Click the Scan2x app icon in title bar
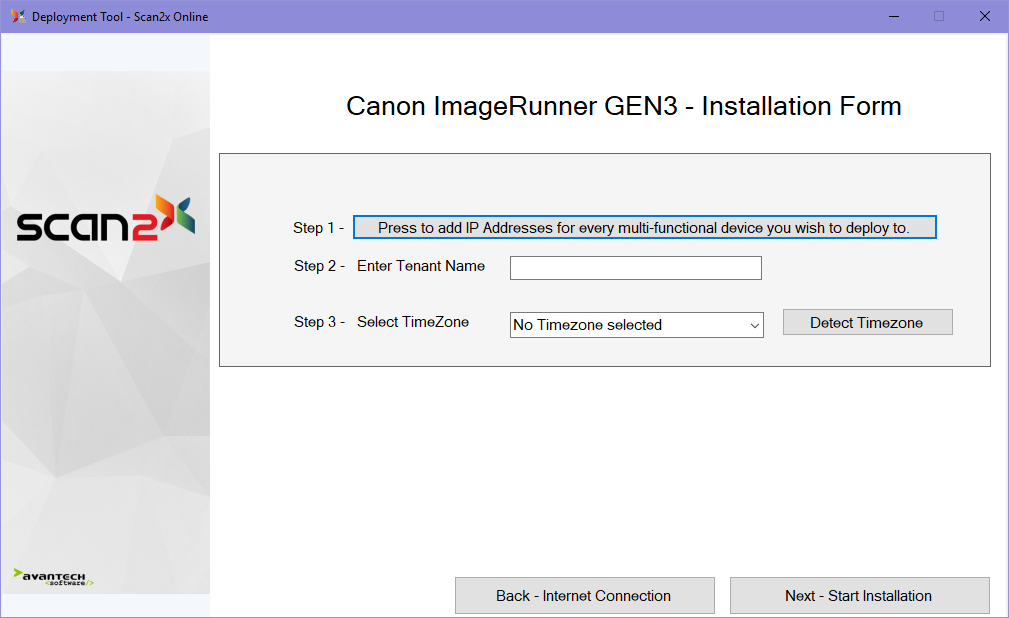Screen dimensions: 1009x618 pyautogui.click(x=18, y=16)
